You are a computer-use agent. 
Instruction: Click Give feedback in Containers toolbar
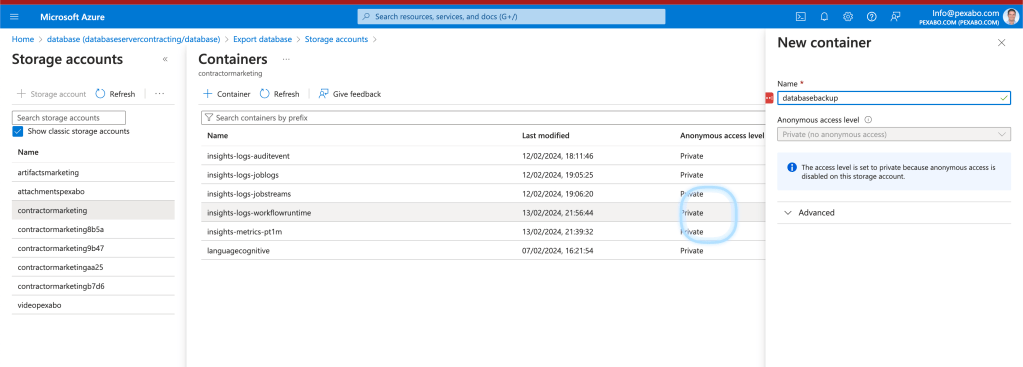(x=349, y=94)
